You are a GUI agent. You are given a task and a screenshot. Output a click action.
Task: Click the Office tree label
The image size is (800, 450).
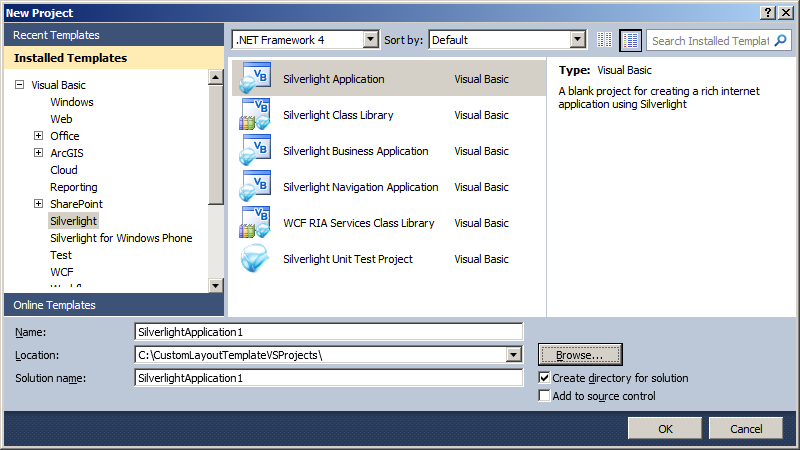[65, 136]
